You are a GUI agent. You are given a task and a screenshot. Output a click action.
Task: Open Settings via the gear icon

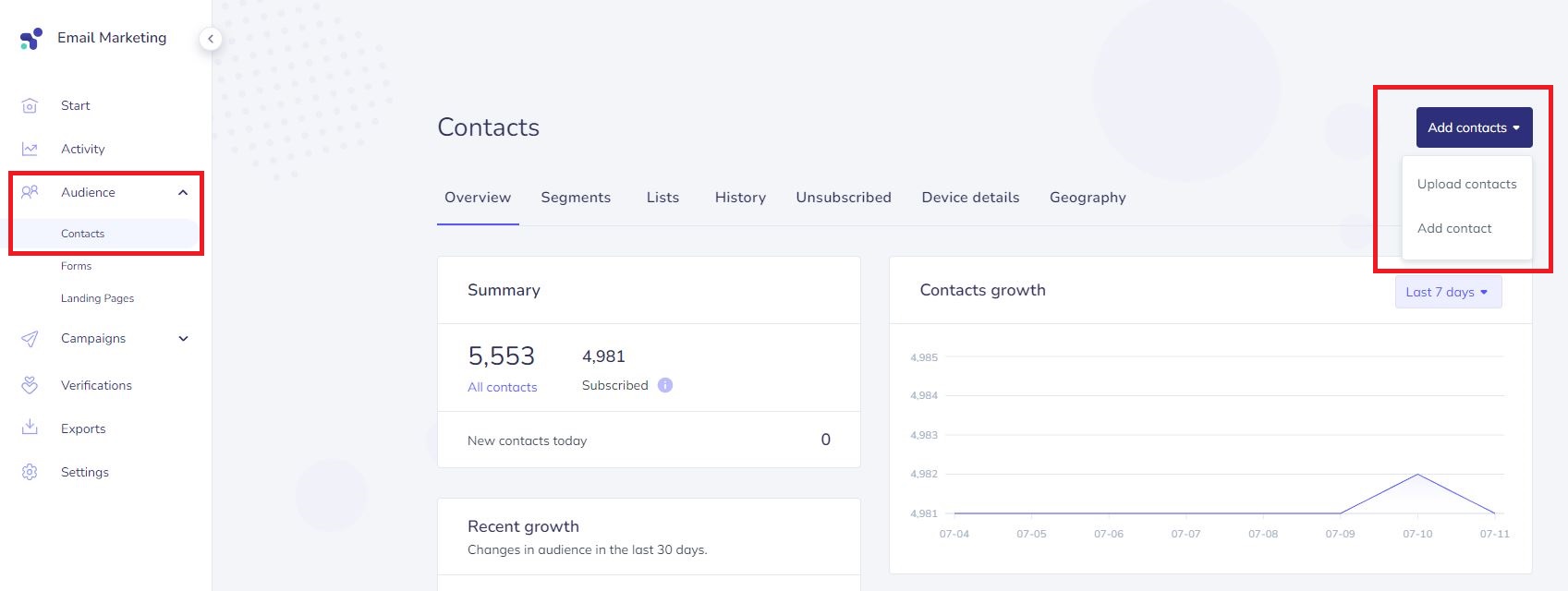30,472
